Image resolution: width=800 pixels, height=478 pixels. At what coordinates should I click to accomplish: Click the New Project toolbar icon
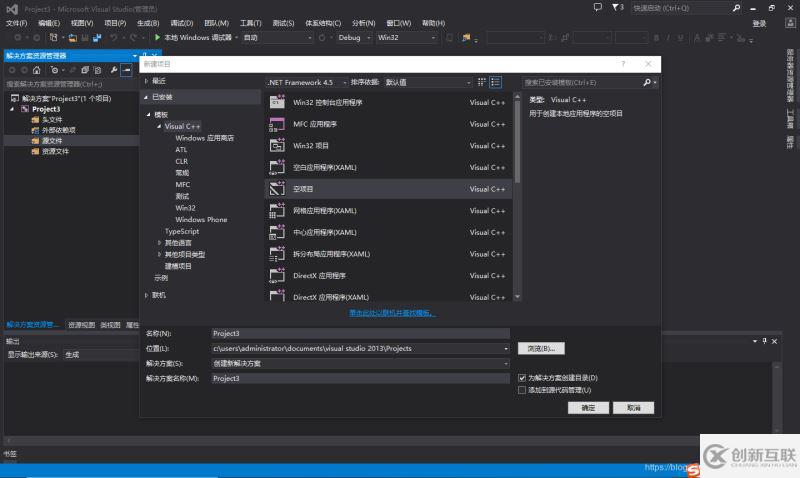pyautogui.click(x=54, y=38)
